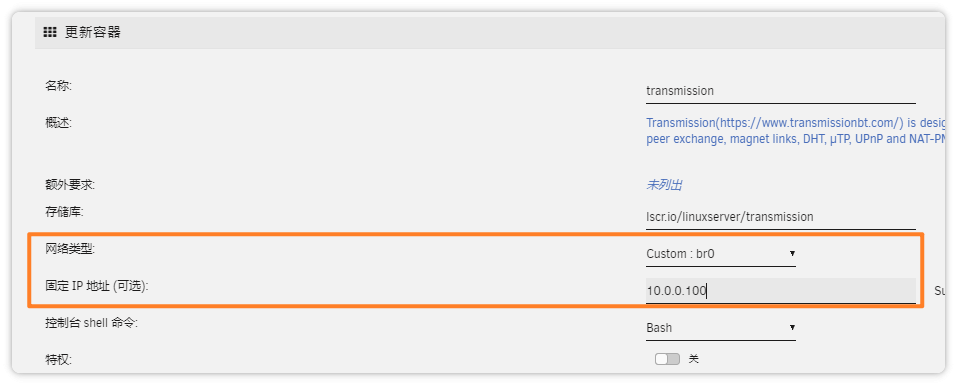Click the 控制台 shell 命令 label

coord(92,323)
